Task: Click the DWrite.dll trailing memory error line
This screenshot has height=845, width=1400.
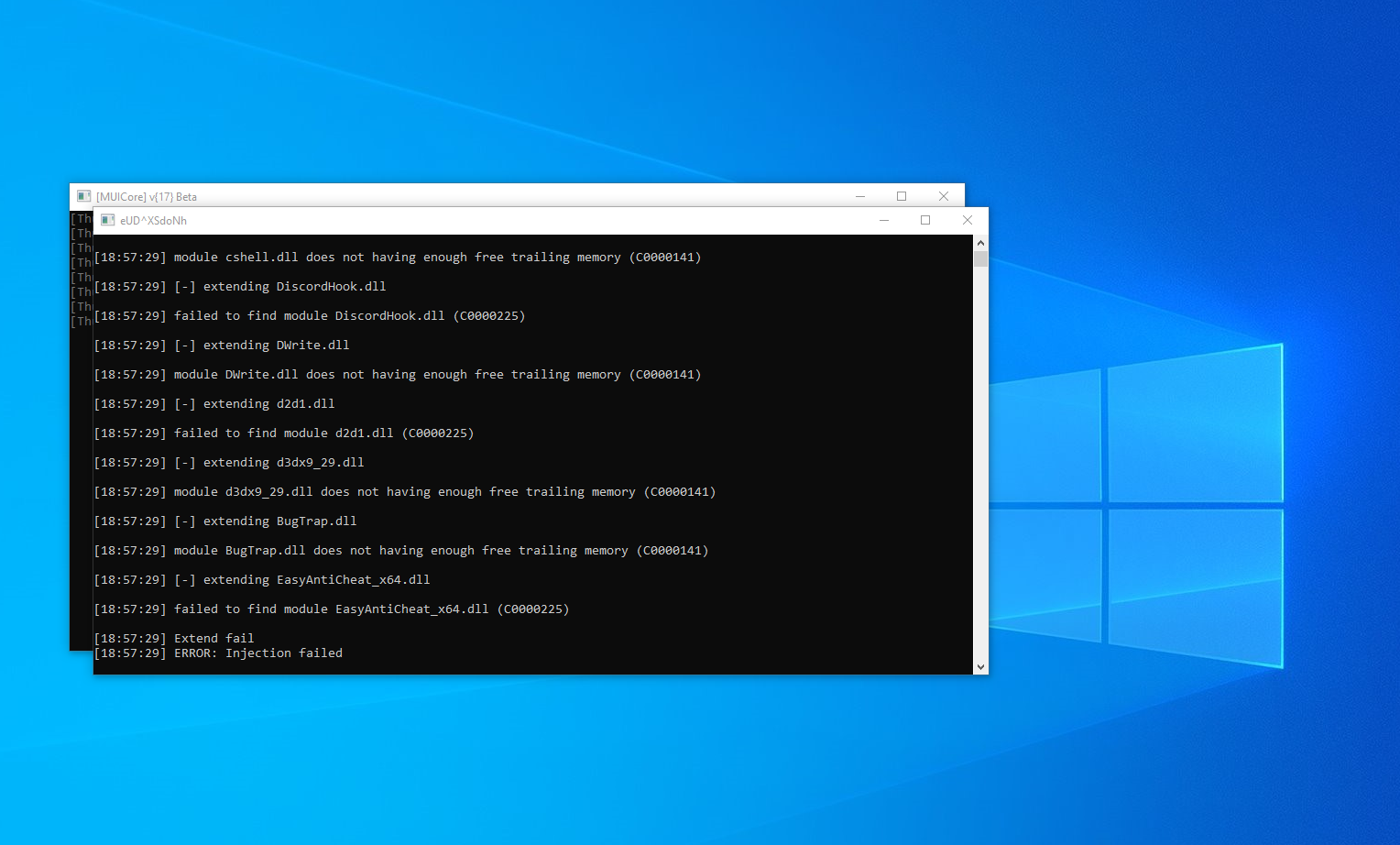Action: [x=398, y=375]
